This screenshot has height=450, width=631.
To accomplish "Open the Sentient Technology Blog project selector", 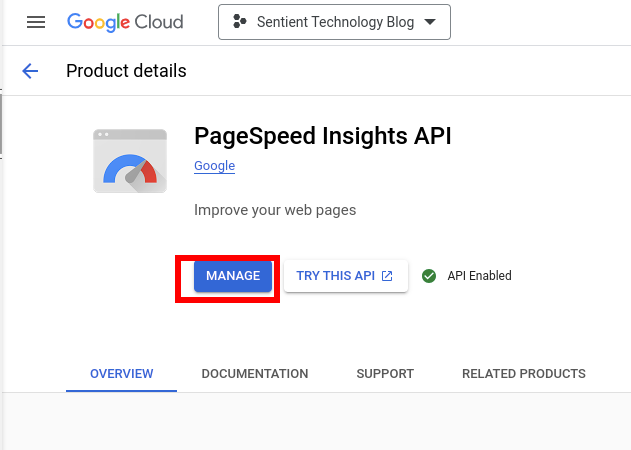I will coord(334,22).
